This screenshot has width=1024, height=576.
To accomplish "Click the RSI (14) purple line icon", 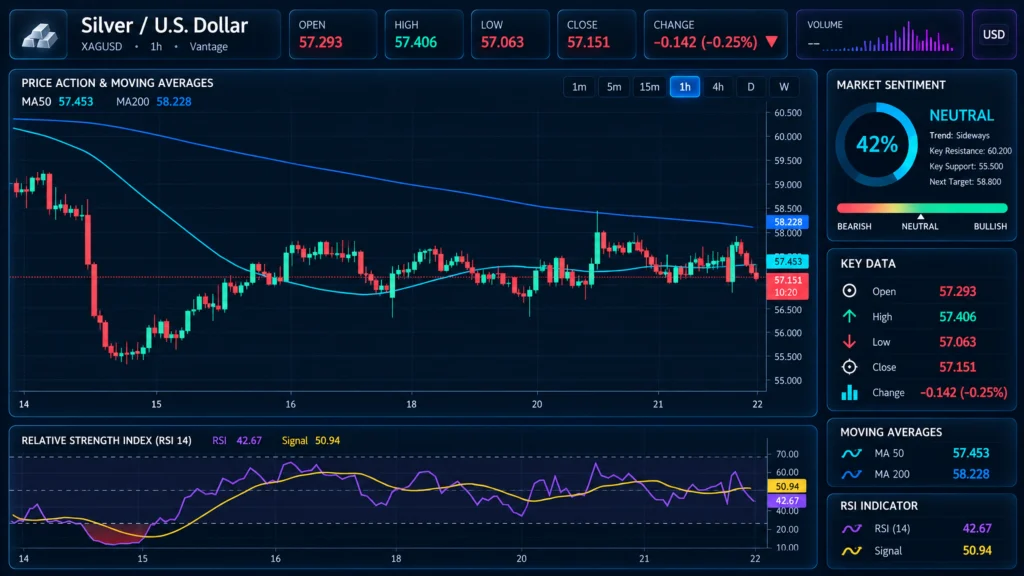I will 852,528.
